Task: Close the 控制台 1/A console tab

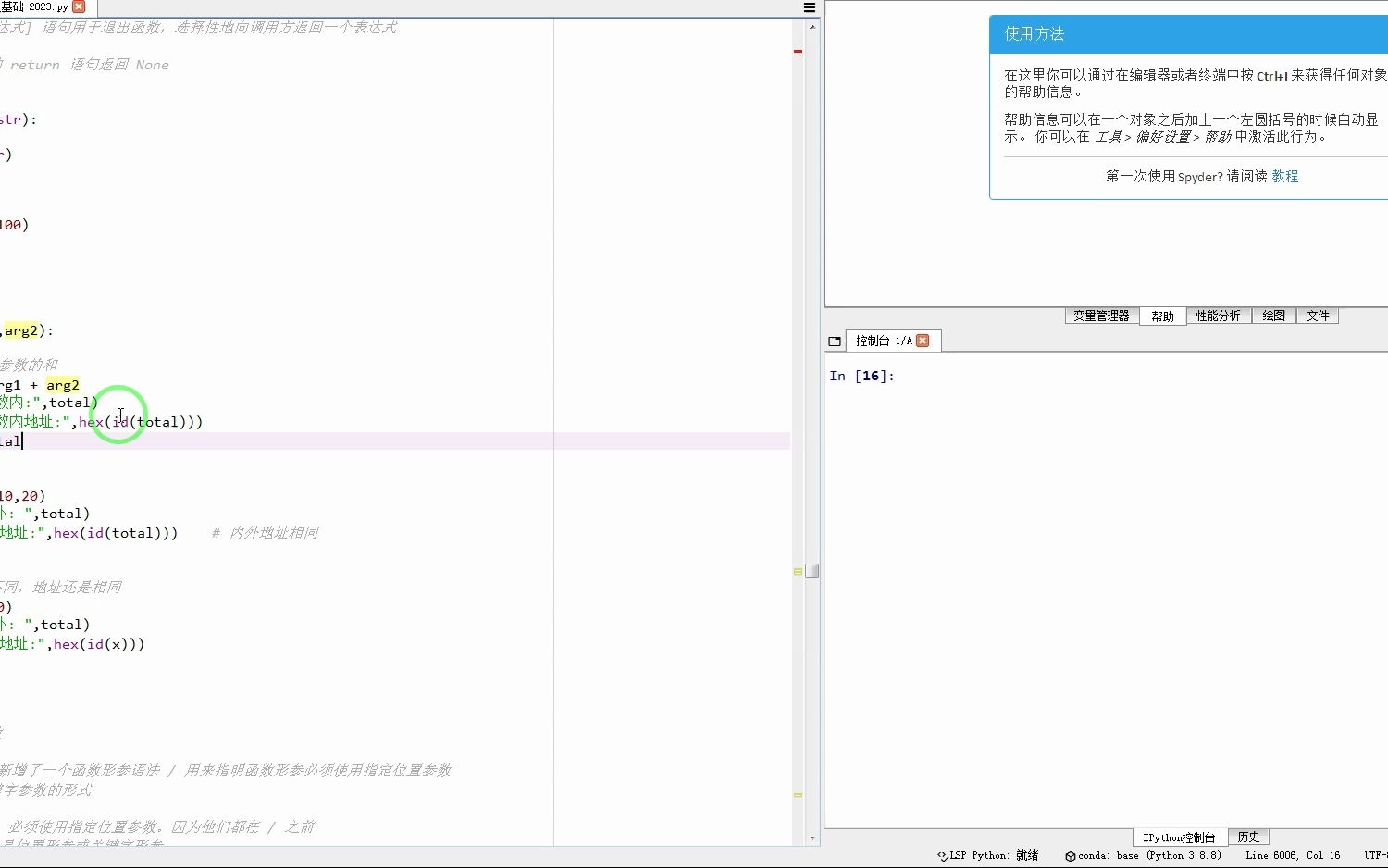Action: coord(923,341)
